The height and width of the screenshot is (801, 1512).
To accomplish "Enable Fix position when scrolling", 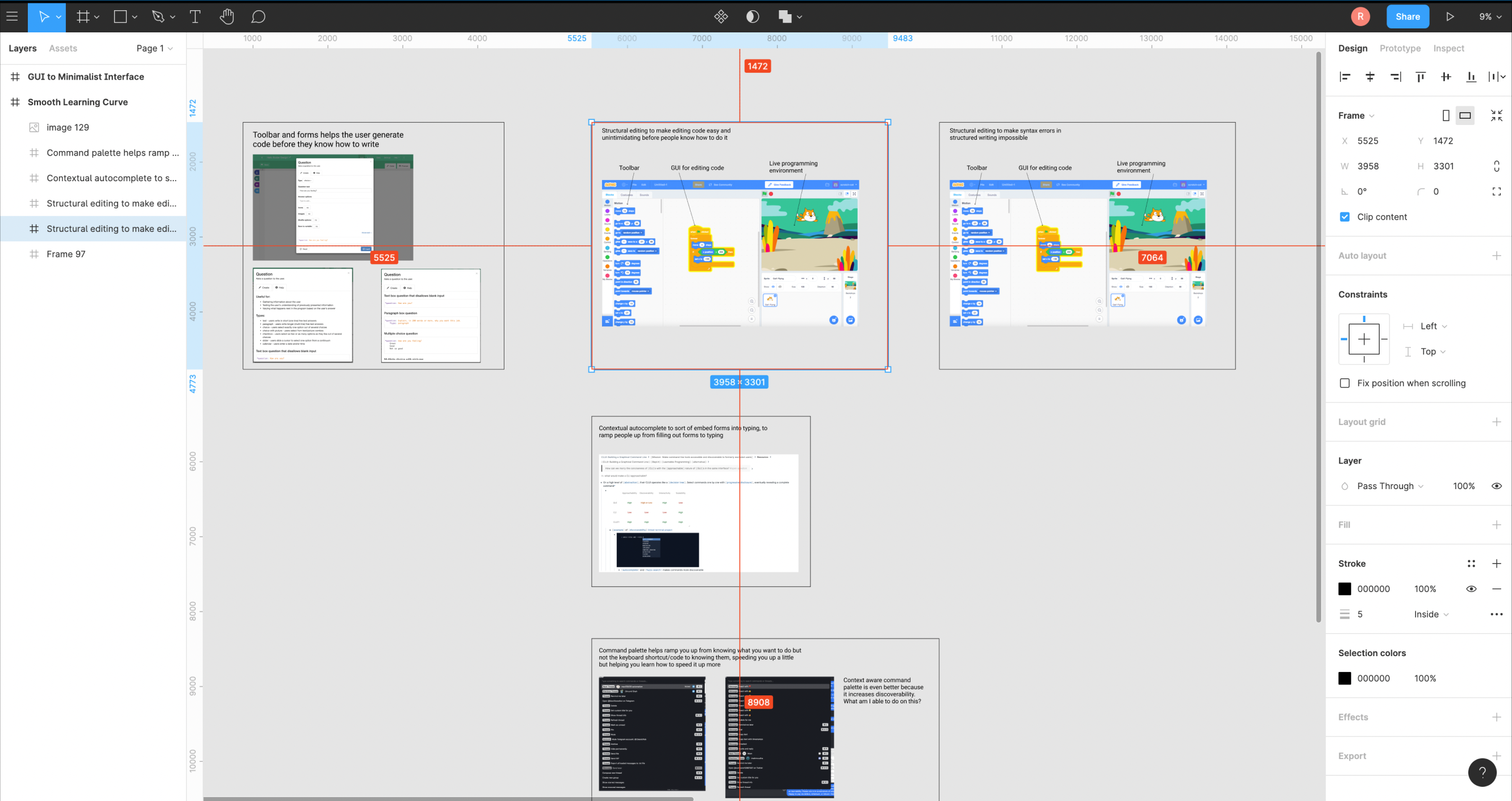I will click(1344, 383).
